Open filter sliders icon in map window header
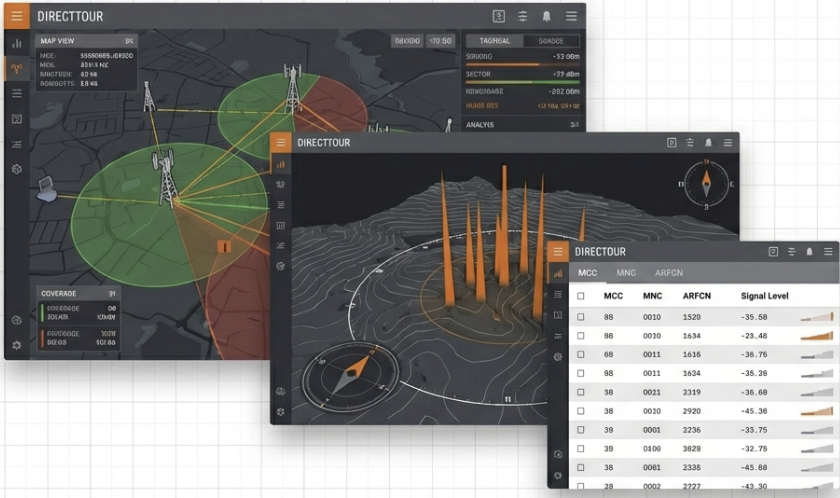 click(522, 17)
